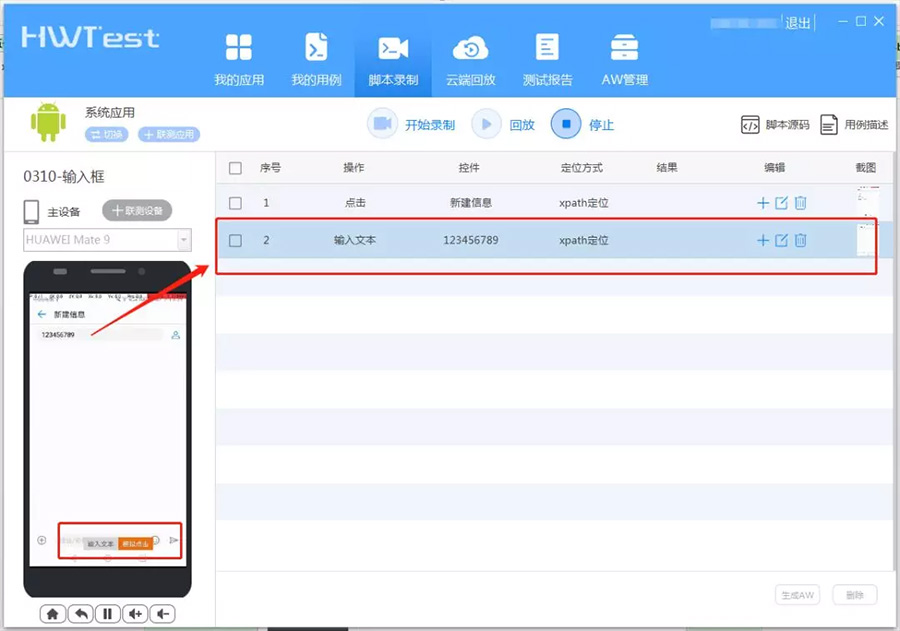View 脚本源码 script source
This screenshot has height=631, width=900.
point(775,125)
